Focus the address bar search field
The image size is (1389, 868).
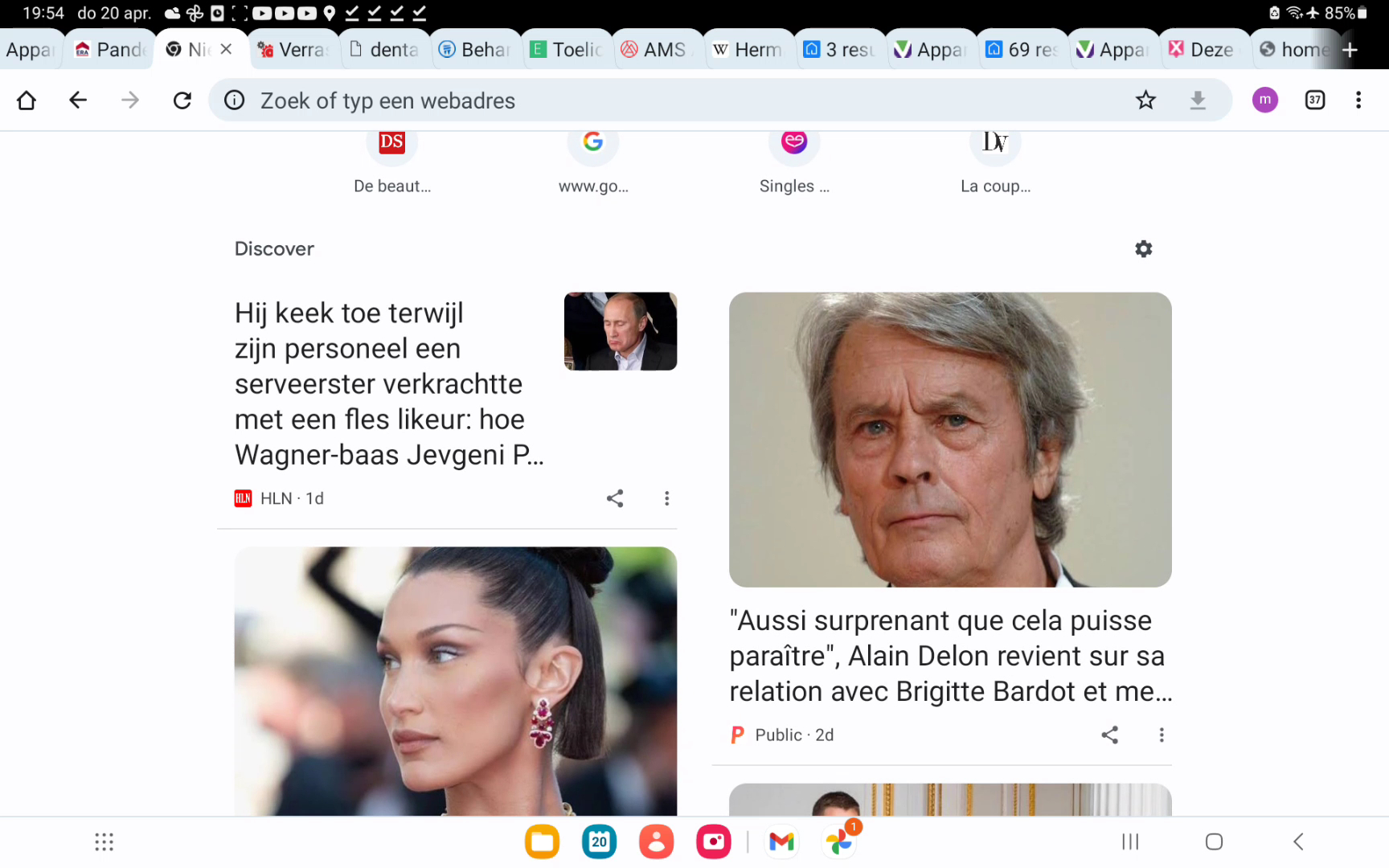(x=683, y=100)
